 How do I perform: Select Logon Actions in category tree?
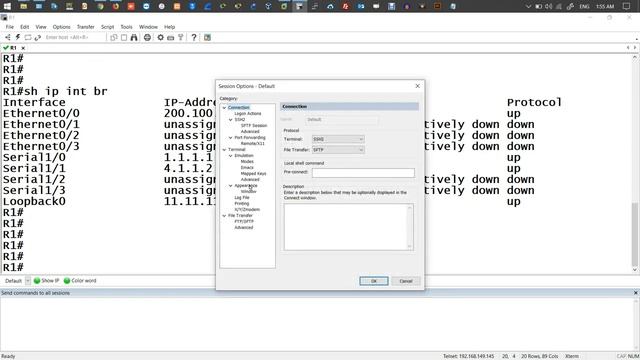point(248,113)
